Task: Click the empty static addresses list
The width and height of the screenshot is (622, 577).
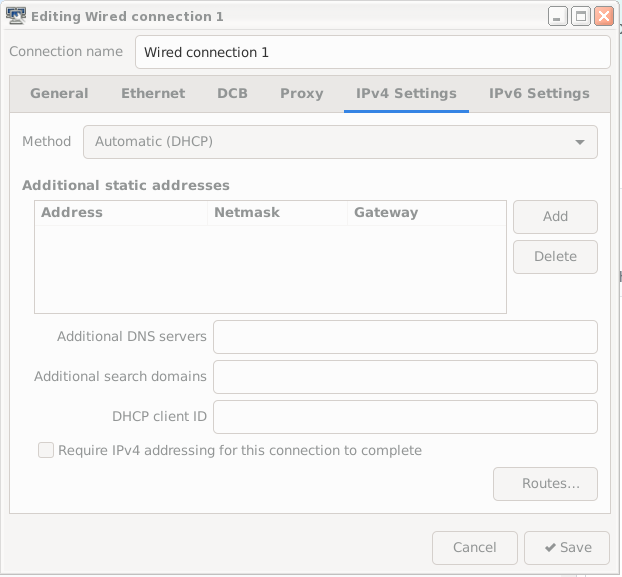Action: pos(271,270)
